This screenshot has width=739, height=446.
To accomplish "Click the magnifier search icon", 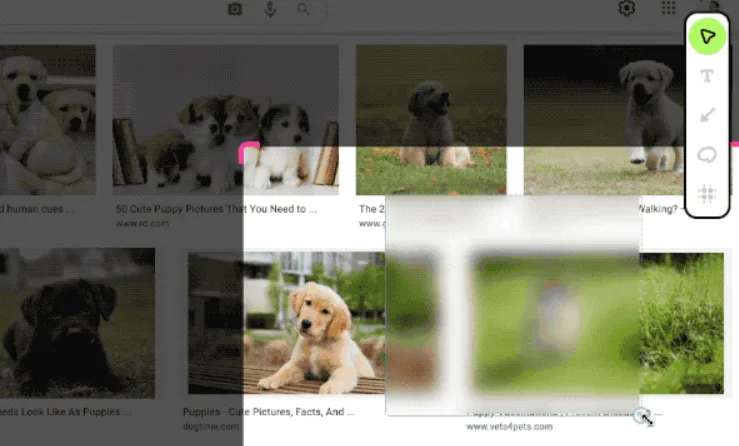I will (303, 9).
